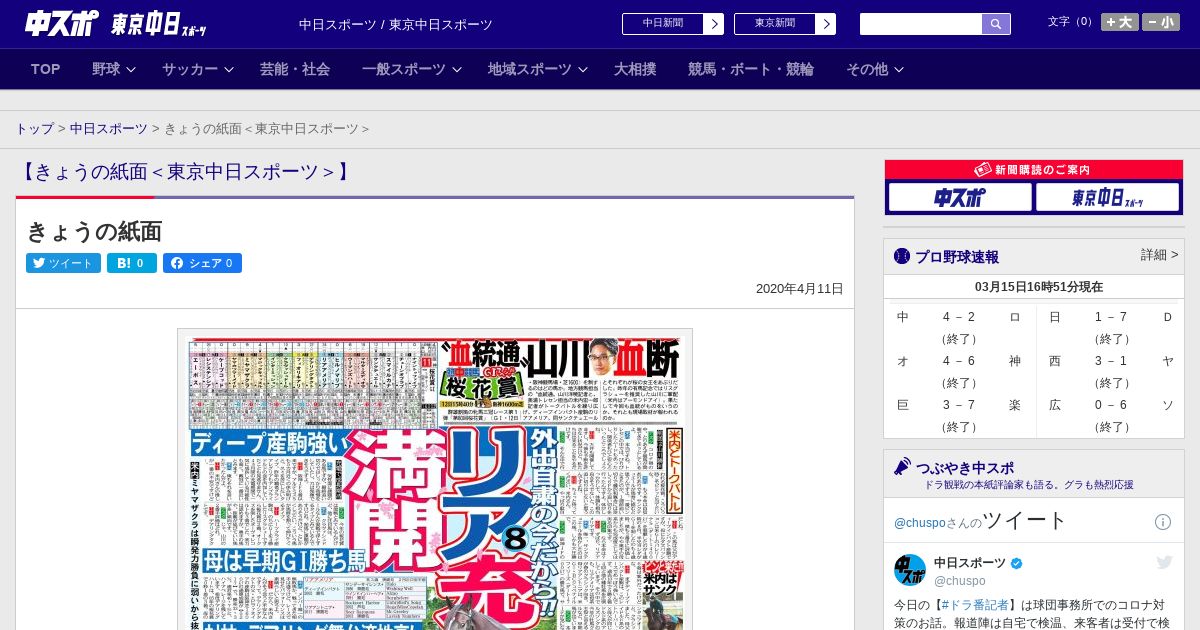The width and height of the screenshot is (1200, 630).
Task: Open the 芸能・社会 menu item
Action: tap(295, 69)
